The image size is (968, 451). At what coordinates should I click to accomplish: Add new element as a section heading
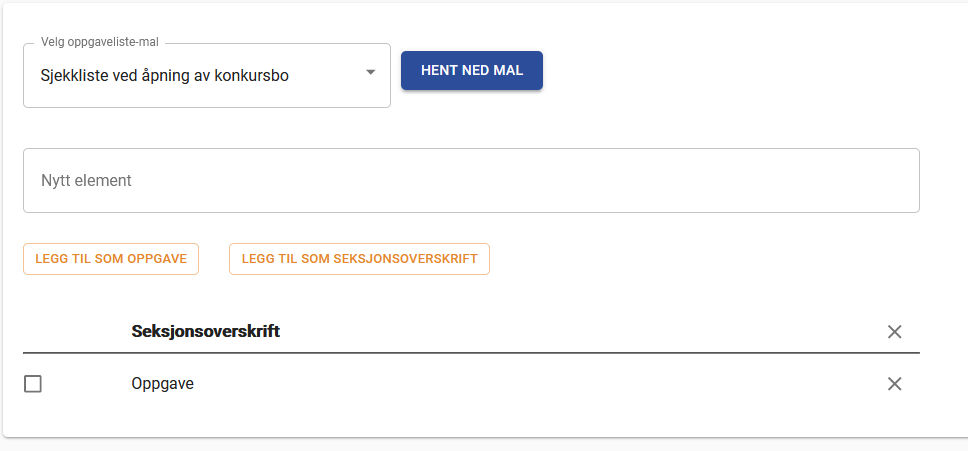coord(359,258)
